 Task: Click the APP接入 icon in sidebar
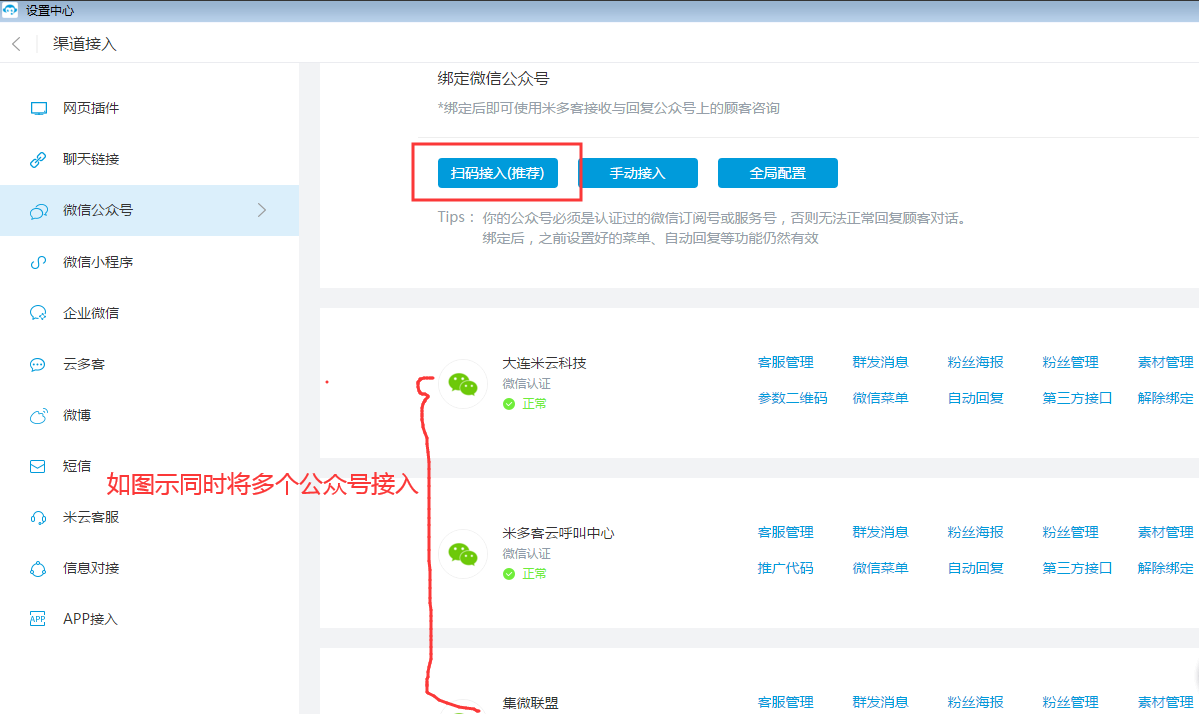39,619
